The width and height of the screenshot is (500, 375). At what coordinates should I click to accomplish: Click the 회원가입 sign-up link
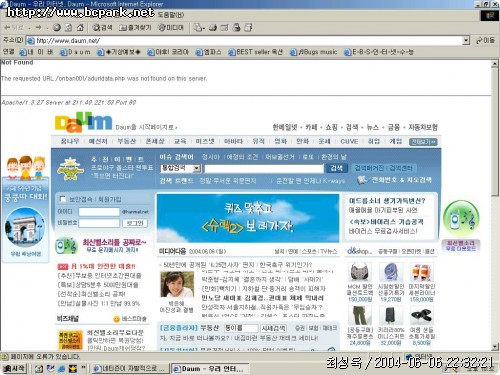[110, 199]
